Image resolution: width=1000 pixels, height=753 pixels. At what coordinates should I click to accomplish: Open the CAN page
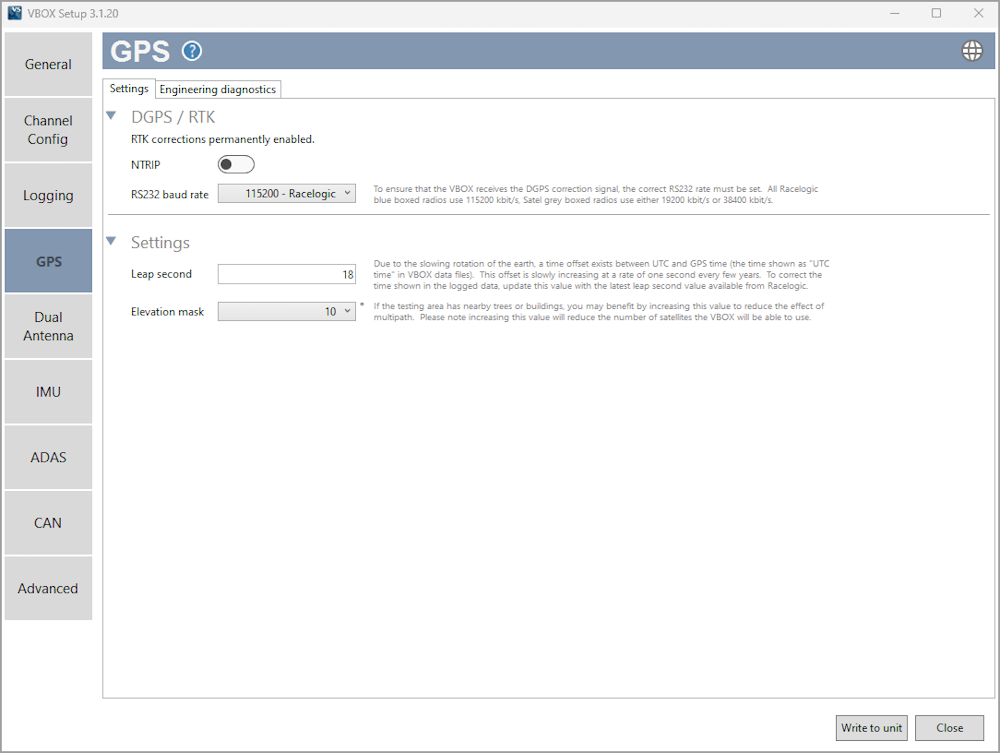coord(48,523)
